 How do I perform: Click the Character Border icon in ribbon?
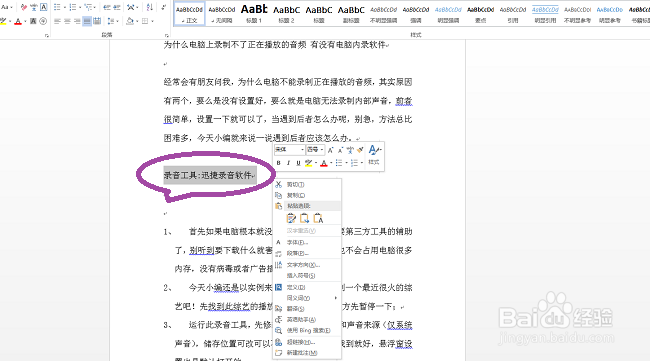43,7
